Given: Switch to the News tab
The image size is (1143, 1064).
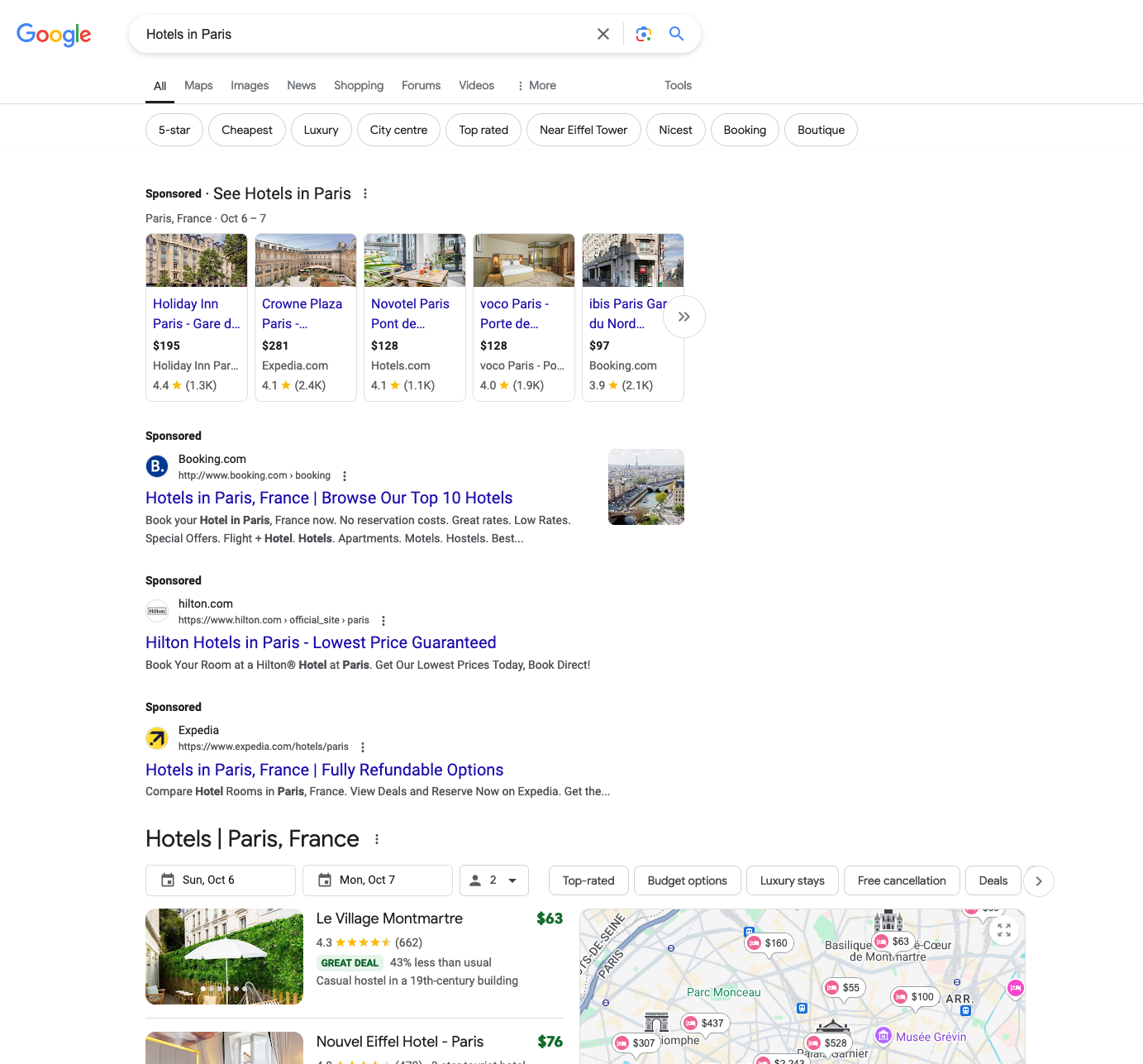Looking at the screenshot, I should 302,85.
